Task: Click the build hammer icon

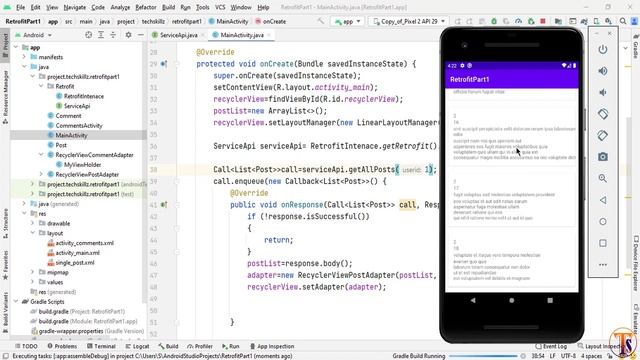Action: pos(321,21)
